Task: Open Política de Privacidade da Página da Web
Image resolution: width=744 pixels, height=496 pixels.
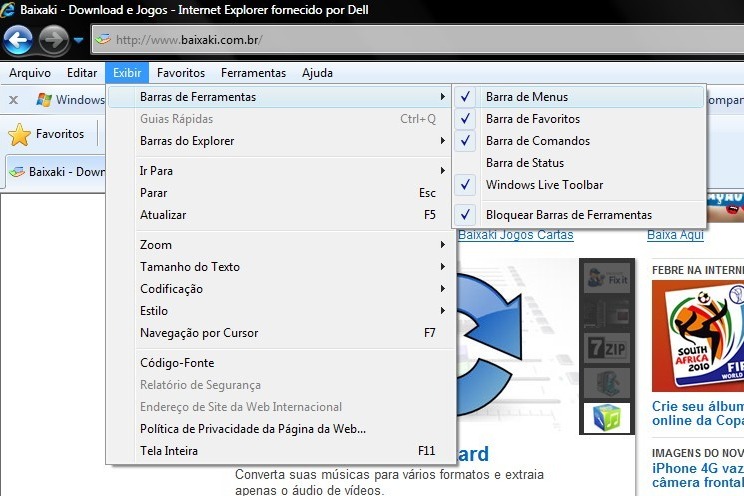Action: point(280,429)
